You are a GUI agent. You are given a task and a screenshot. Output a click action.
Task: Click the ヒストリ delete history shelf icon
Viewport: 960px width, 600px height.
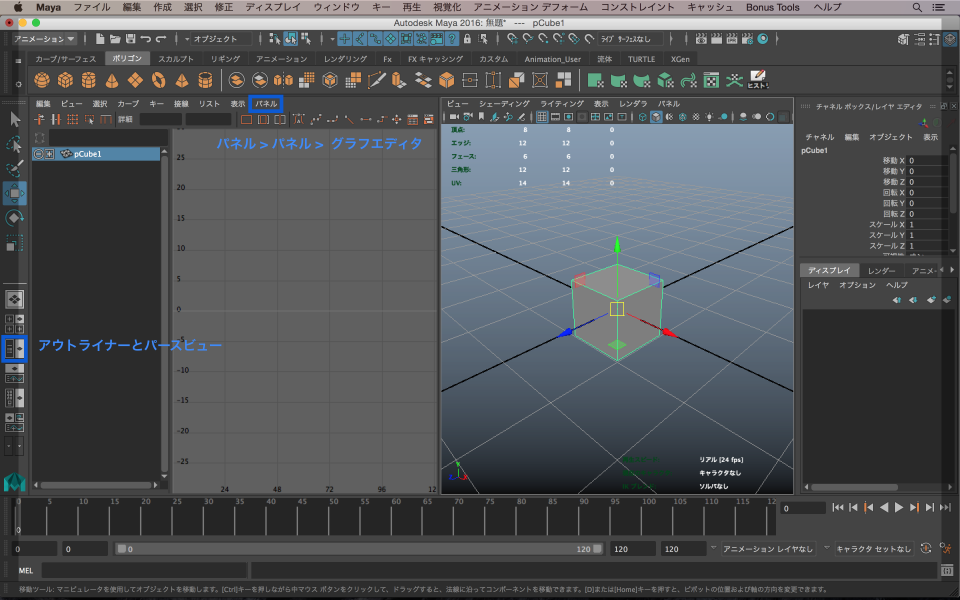(x=757, y=80)
